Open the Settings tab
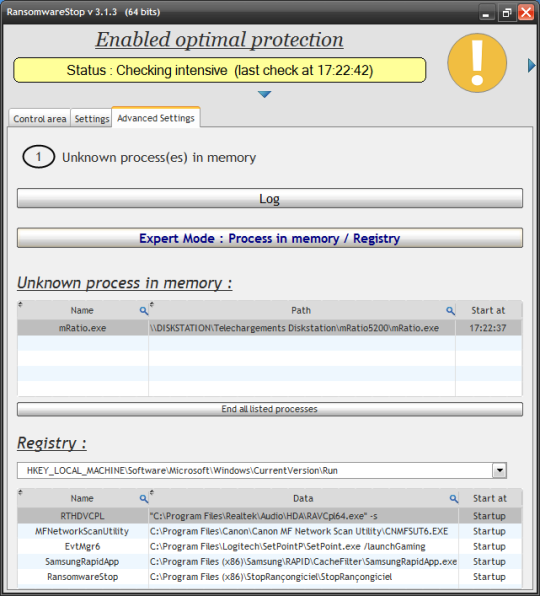540x596 pixels. [92, 119]
